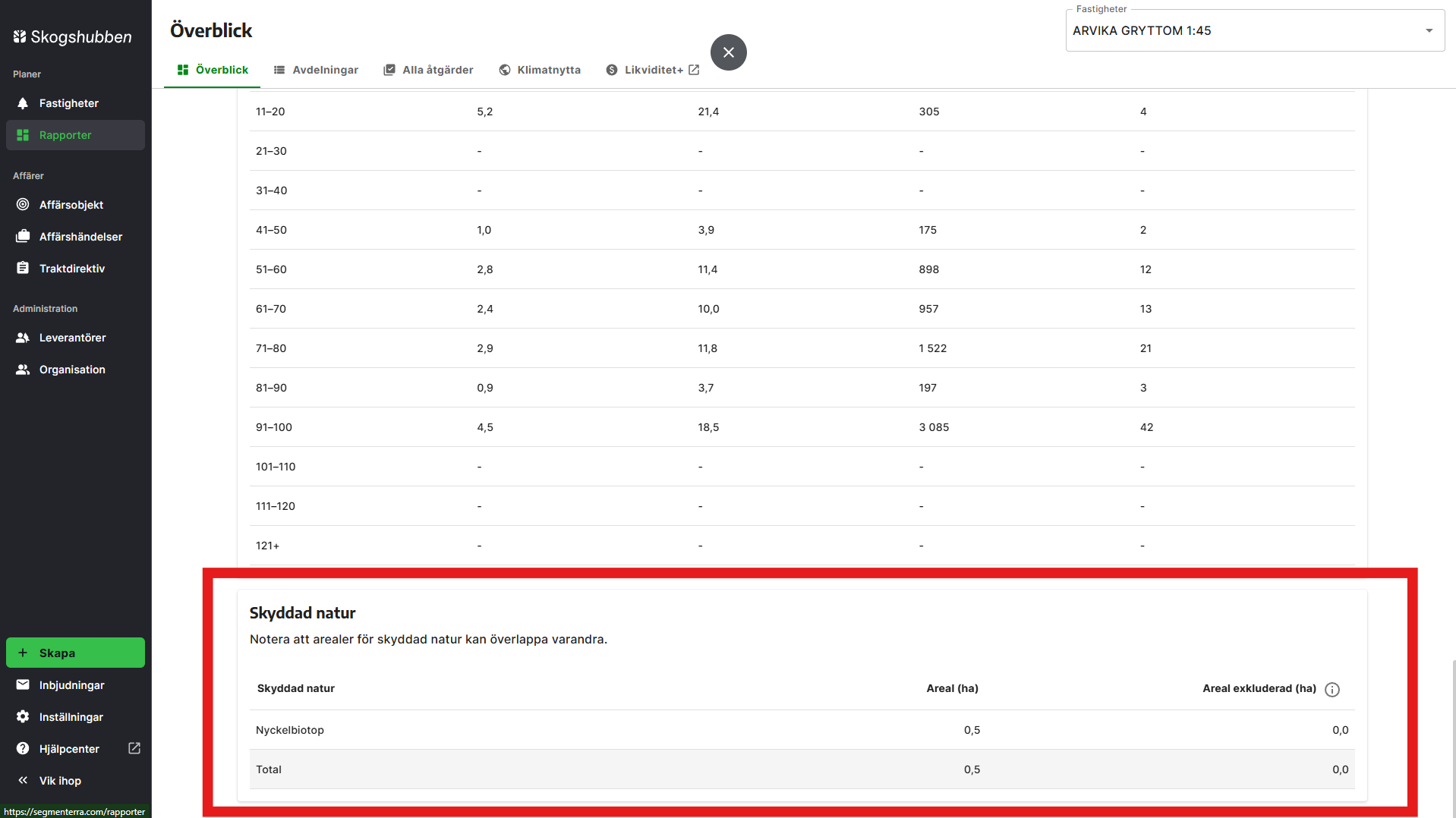Image resolution: width=1456 pixels, height=818 pixels.
Task: Click the Fastigheter dropdown arrow
Action: click(x=1429, y=30)
